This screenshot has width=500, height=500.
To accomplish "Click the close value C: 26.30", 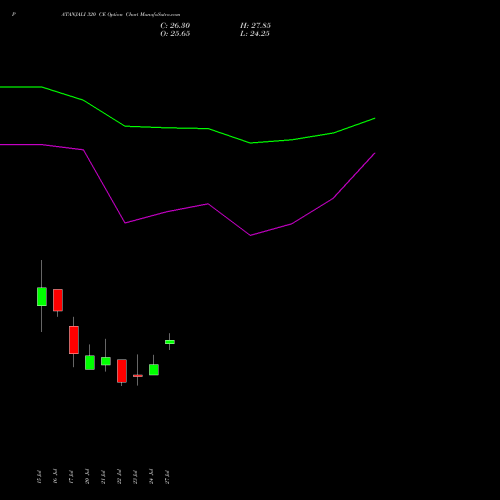I will (175, 26).
